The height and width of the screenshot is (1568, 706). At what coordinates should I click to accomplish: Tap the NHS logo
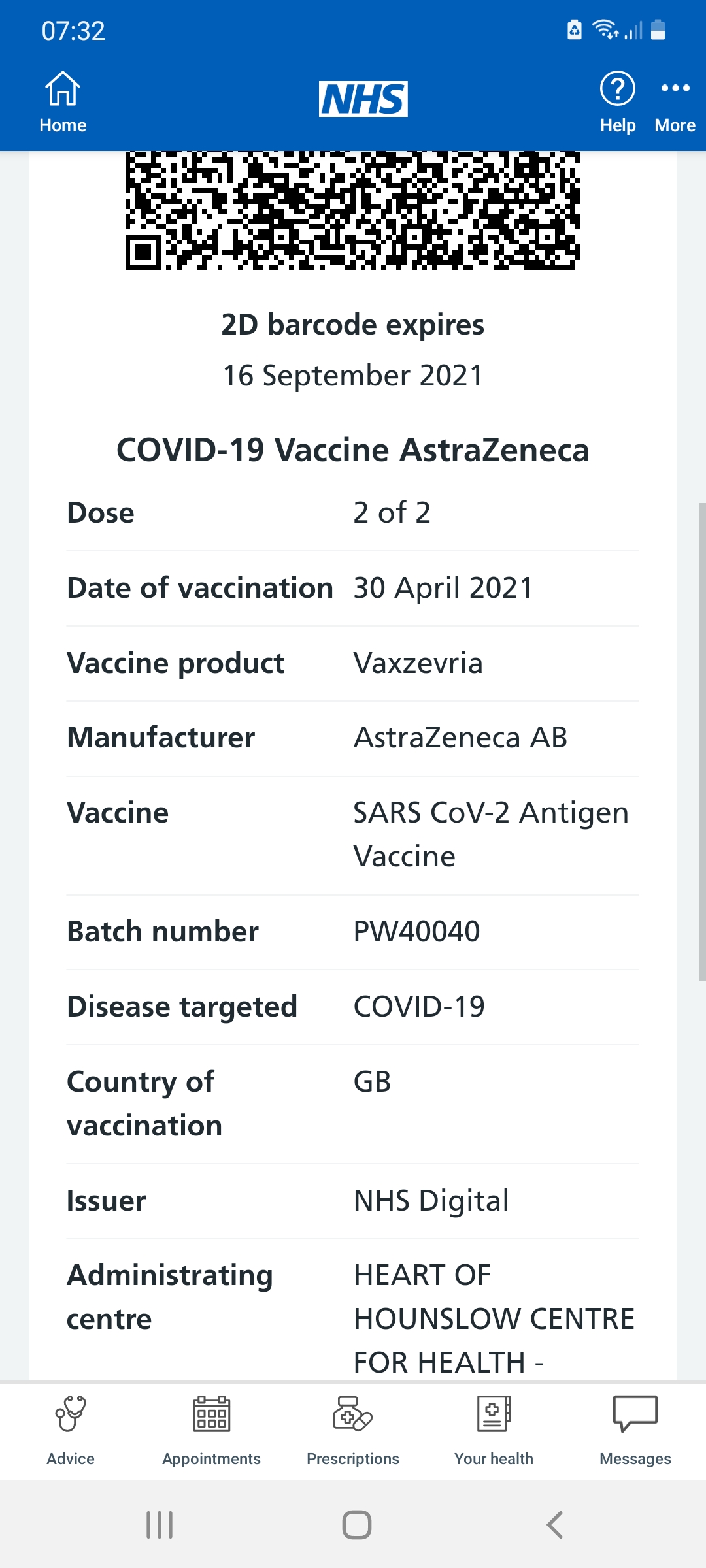[363, 99]
